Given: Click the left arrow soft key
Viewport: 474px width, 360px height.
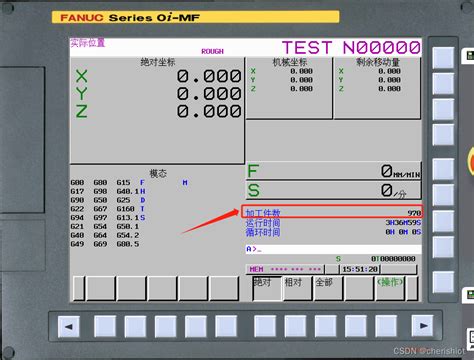Looking at the screenshot, I should coord(69,326).
